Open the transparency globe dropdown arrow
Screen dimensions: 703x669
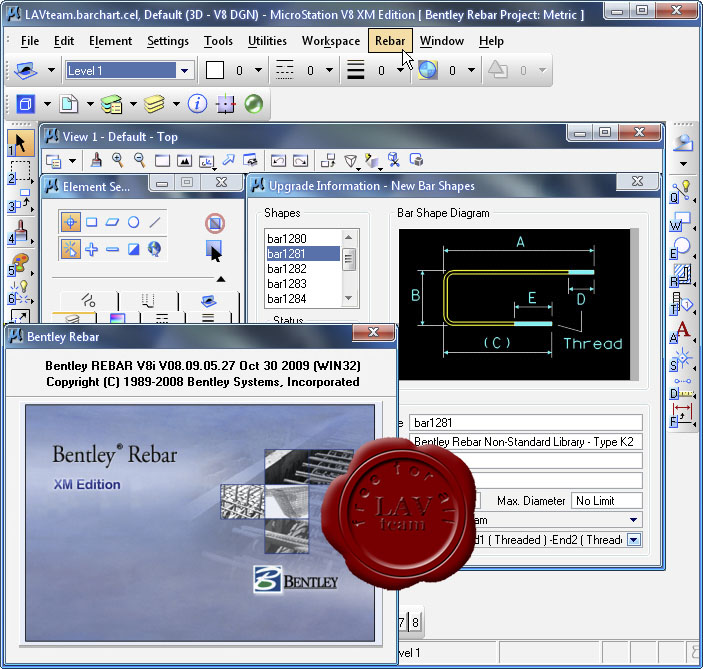pyautogui.click(x=471, y=70)
